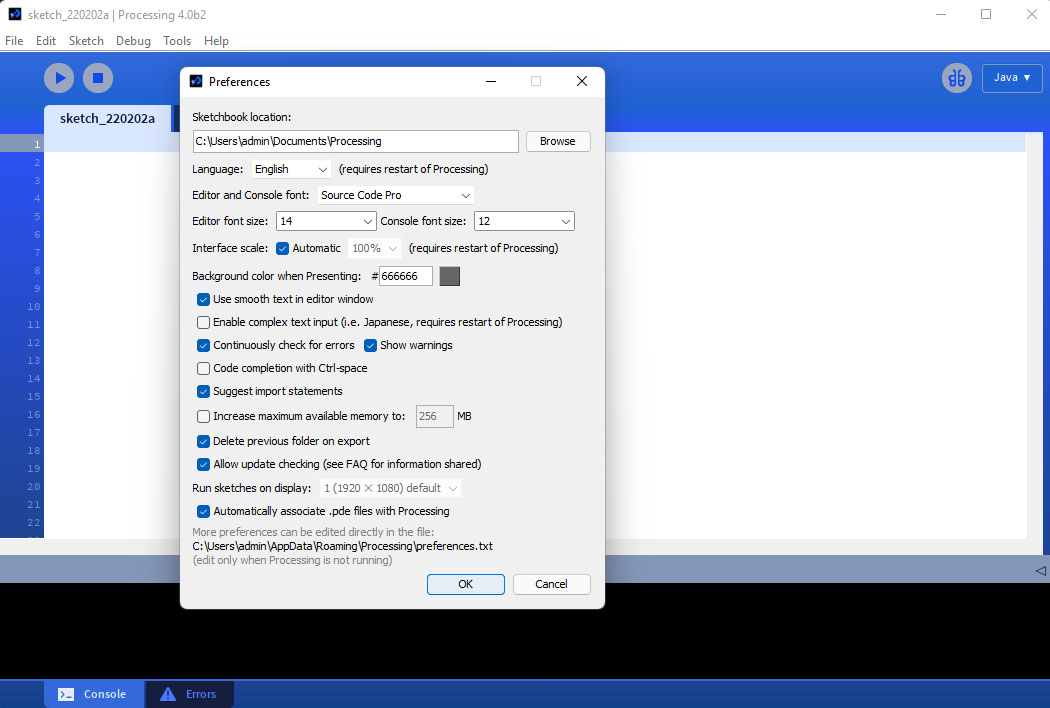The height and width of the screenshot is (708, 1050).
Task: Open the Tools menu
Action: pos(177,41)
